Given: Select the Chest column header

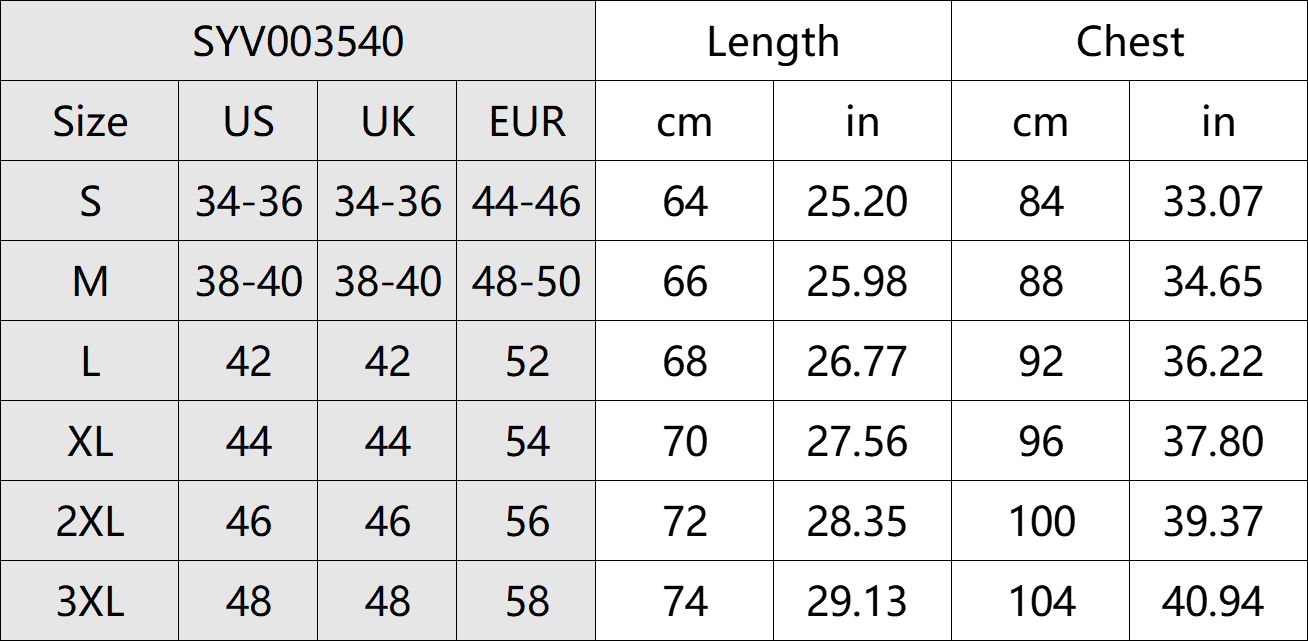Looking at the screenshot, I should pos(1129,42).
